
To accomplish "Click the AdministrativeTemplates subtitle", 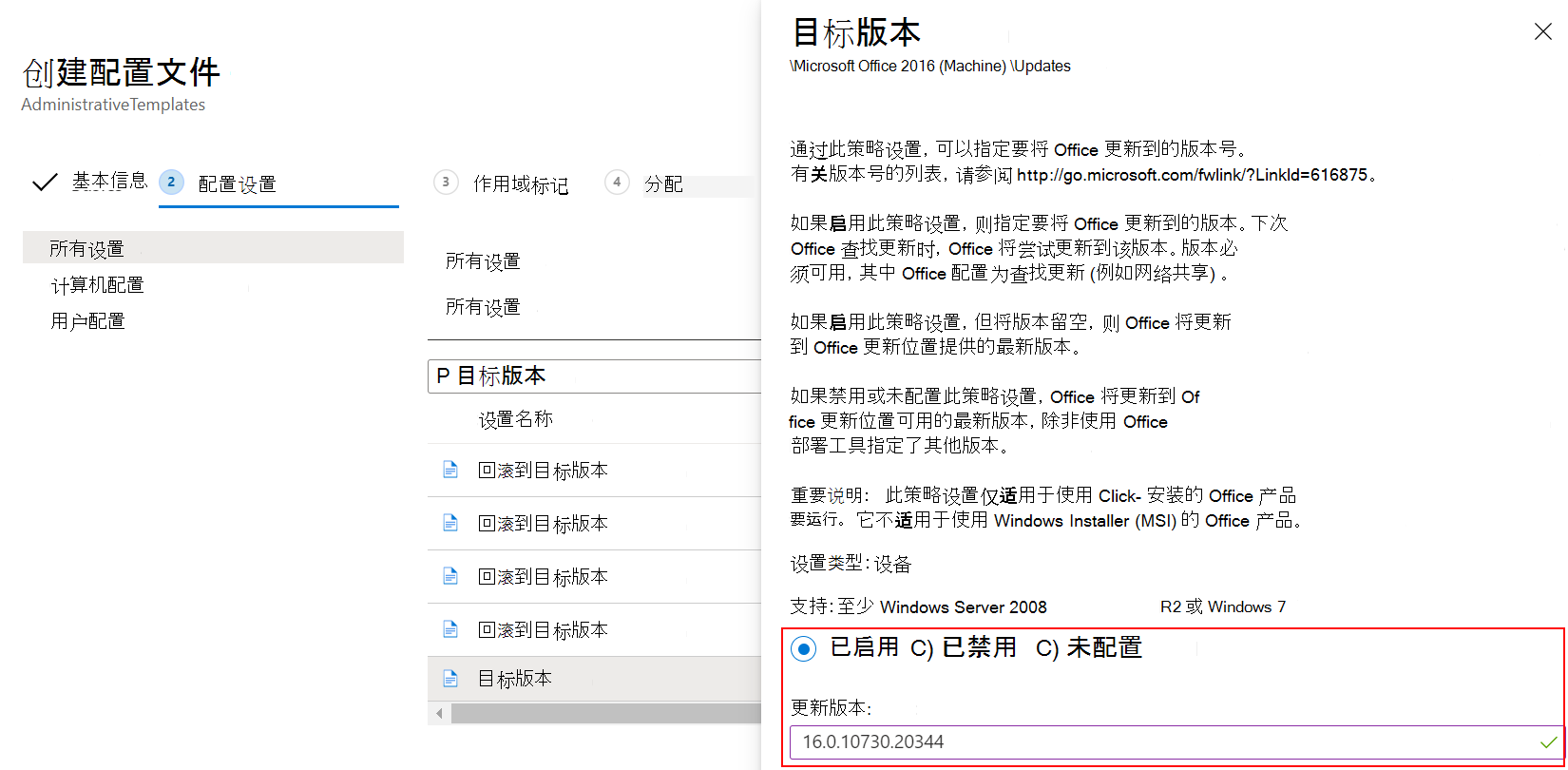I will pos(113,105).
